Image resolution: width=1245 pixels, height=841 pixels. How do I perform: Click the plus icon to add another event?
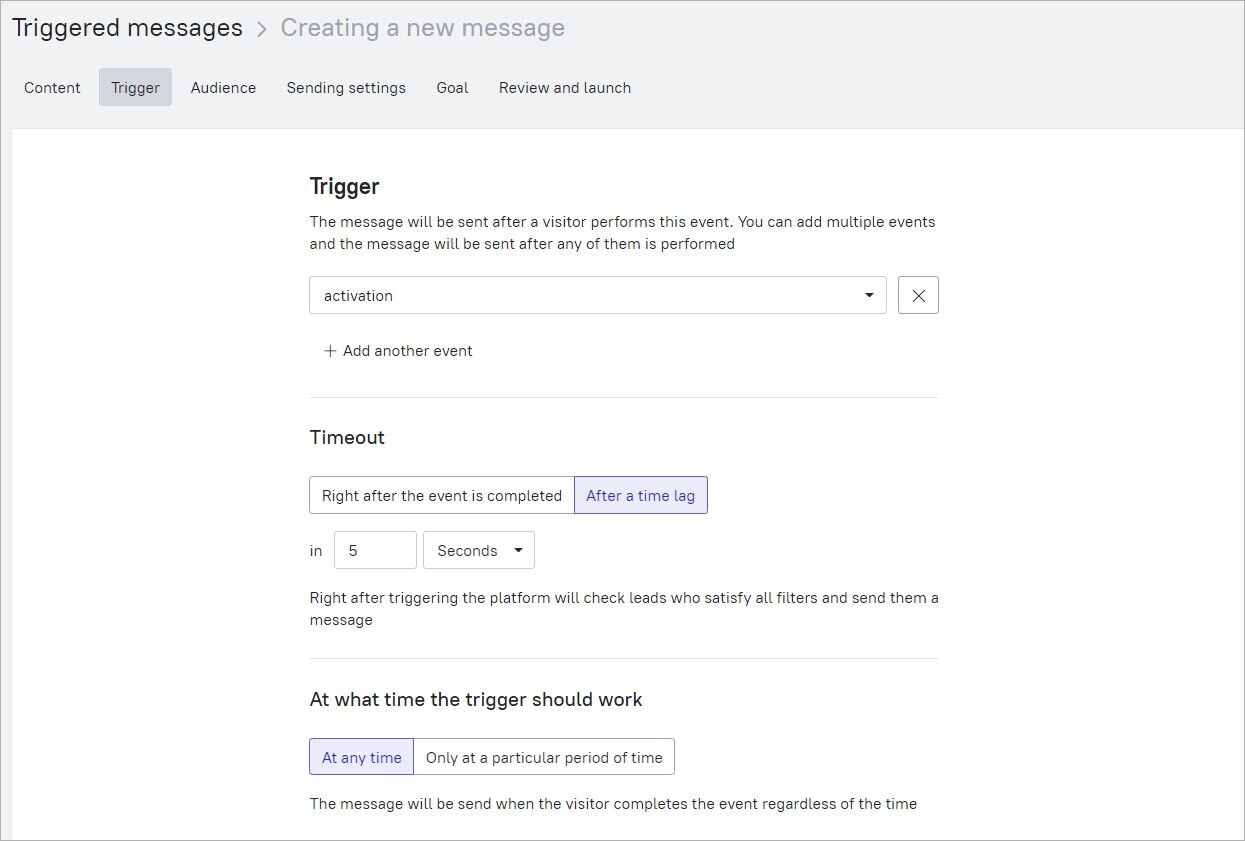[330, 351]
